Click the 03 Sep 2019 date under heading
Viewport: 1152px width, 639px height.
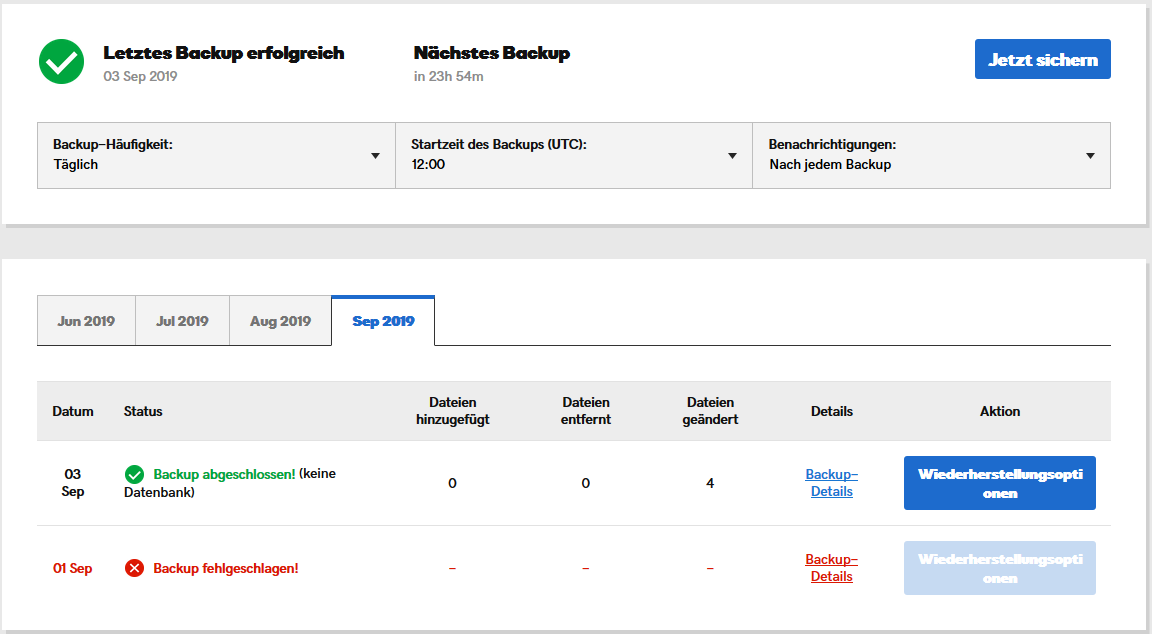point(140,76)
